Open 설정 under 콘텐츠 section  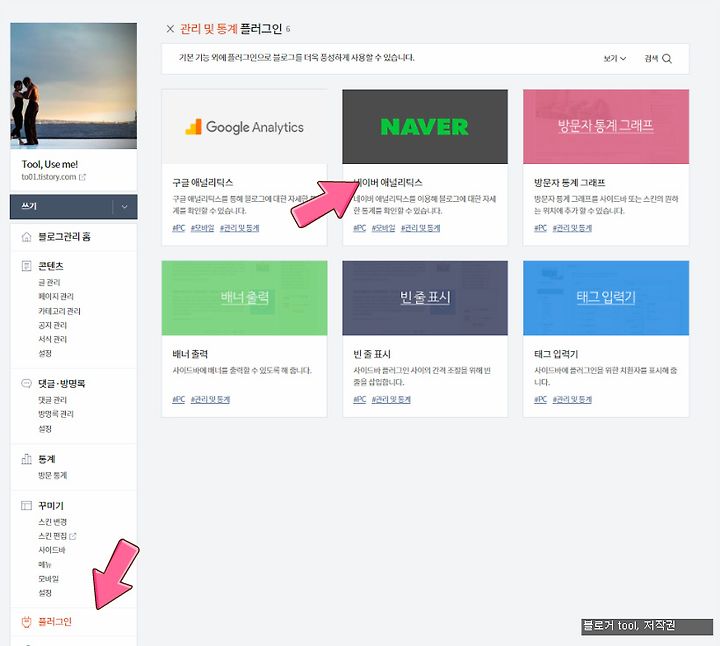tap(45, 354)
